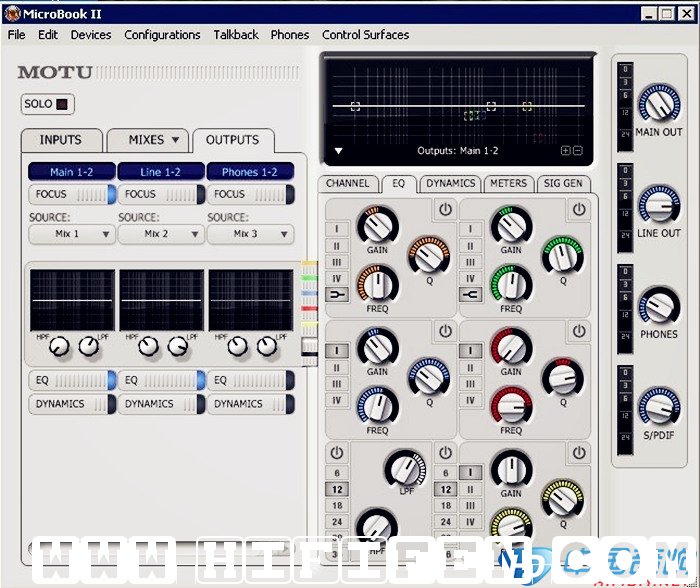
Task: Click the orange band GAIN knob
Action: click(x=377, y=225)
